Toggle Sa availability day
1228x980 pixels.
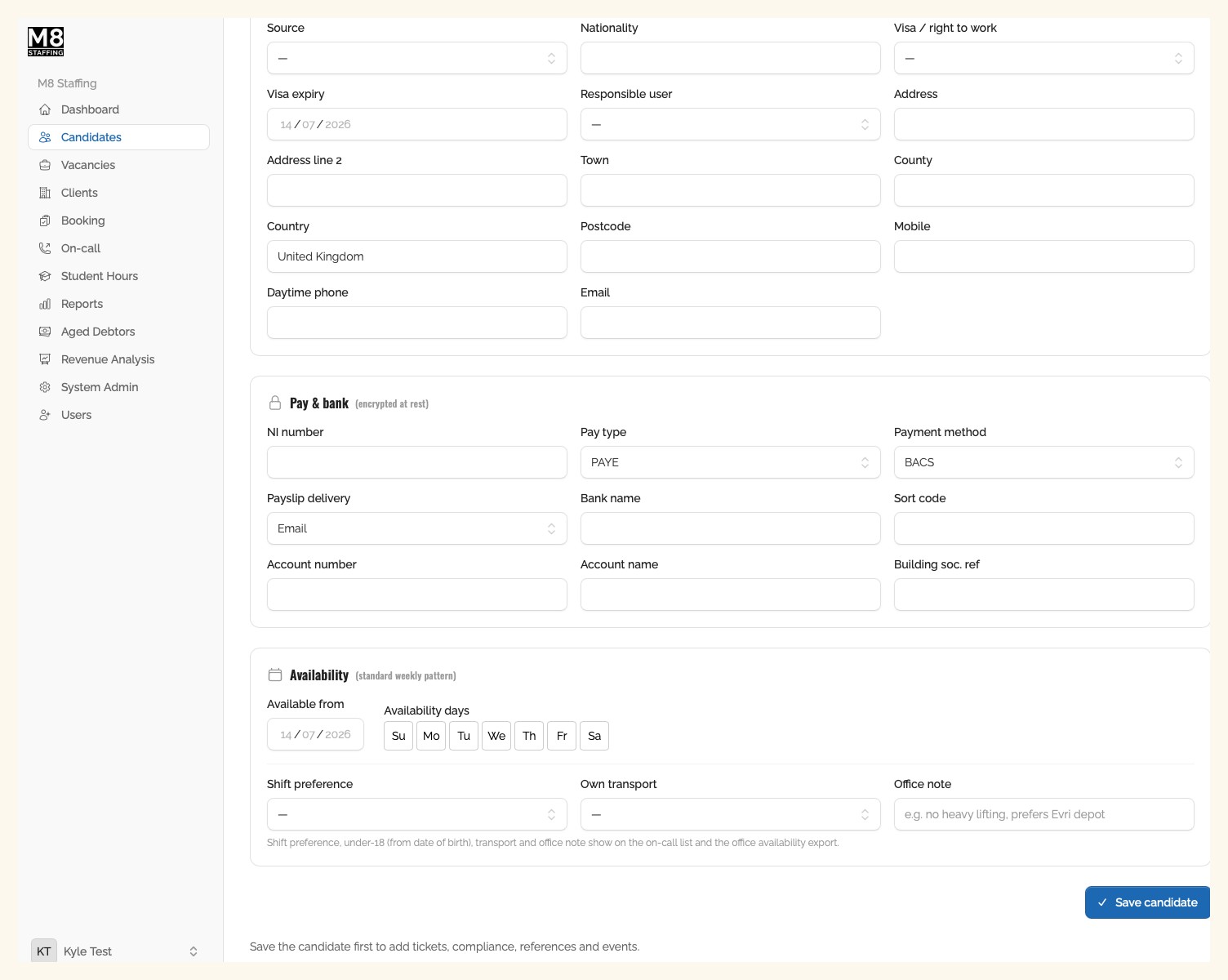click(594, 736)
